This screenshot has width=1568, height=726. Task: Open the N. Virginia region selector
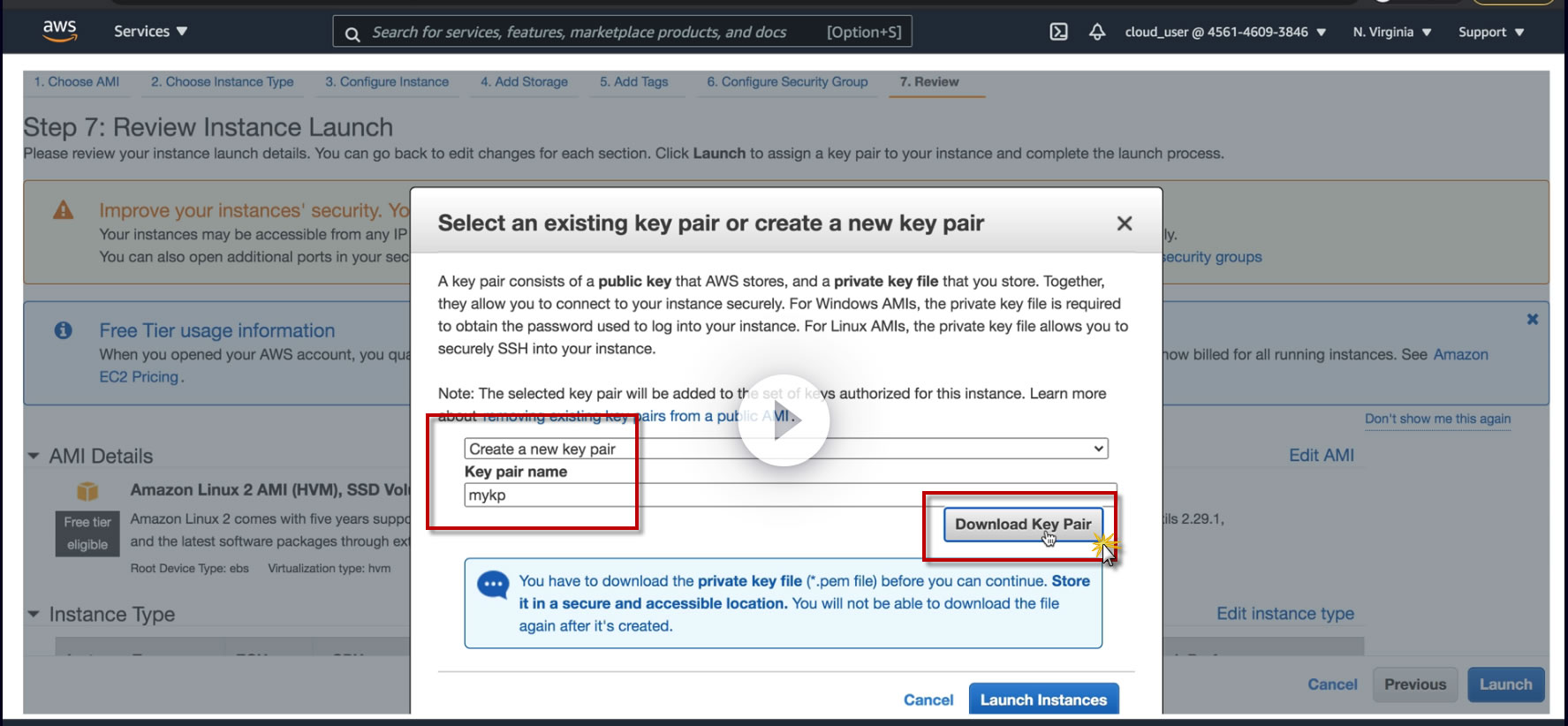click(1391, 32)
